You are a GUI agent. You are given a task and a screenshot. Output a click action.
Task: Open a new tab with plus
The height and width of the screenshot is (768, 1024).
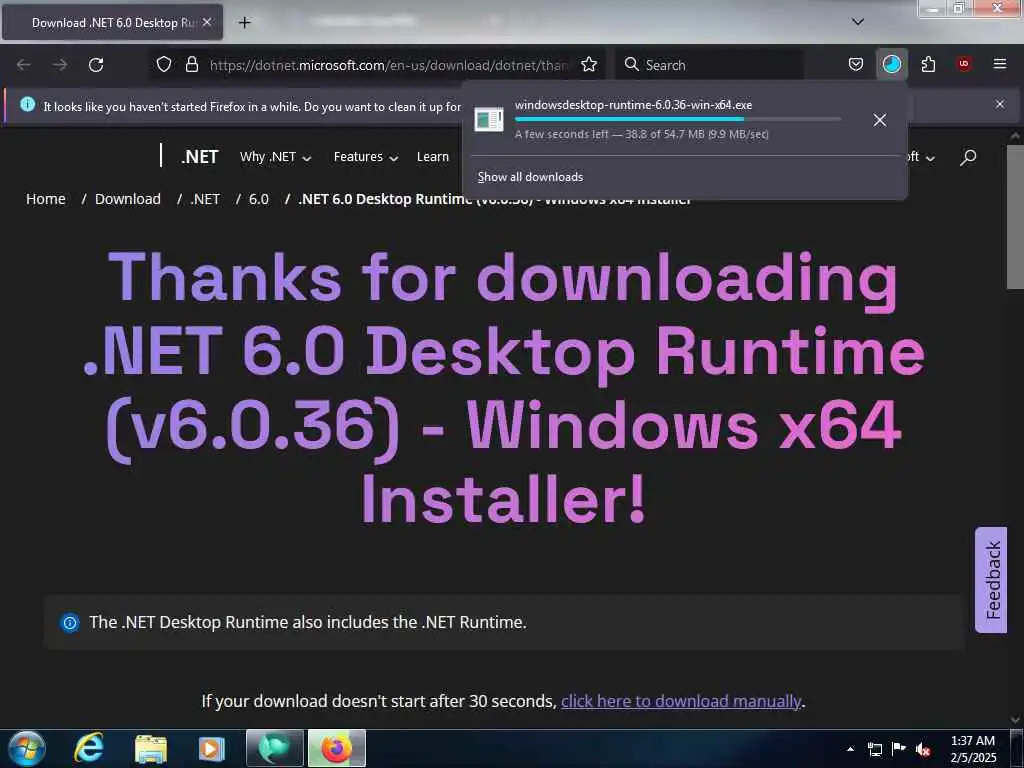(x=244, y=23)
